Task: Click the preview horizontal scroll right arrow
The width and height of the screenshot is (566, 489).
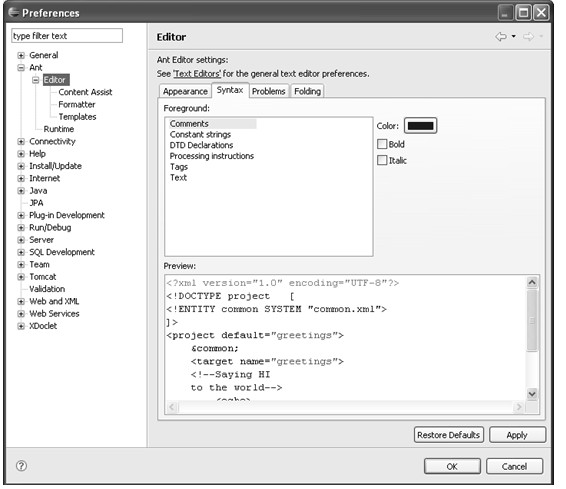Action: [519, 407]
